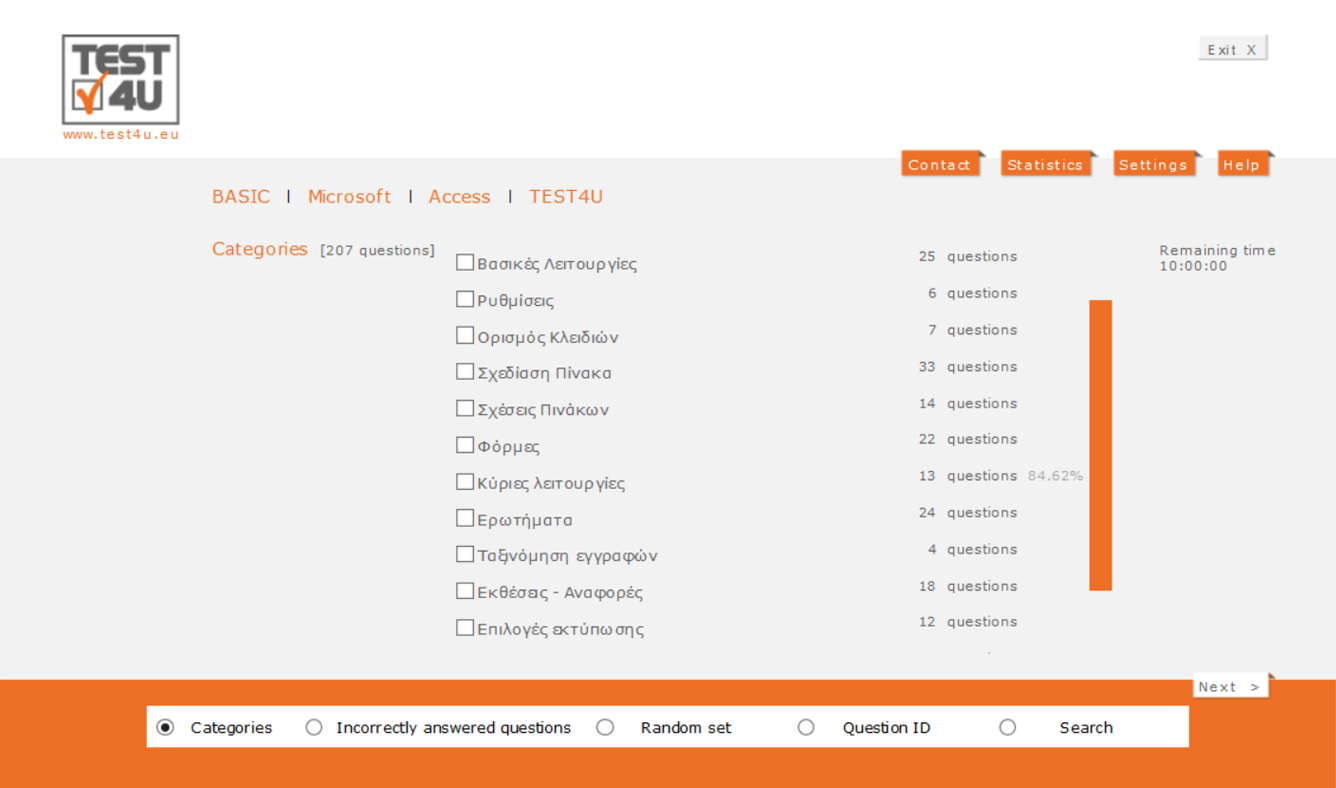Click the TEST4U breadcrumb
Viewport: 1336px width, 788px height.
(566, 196)
